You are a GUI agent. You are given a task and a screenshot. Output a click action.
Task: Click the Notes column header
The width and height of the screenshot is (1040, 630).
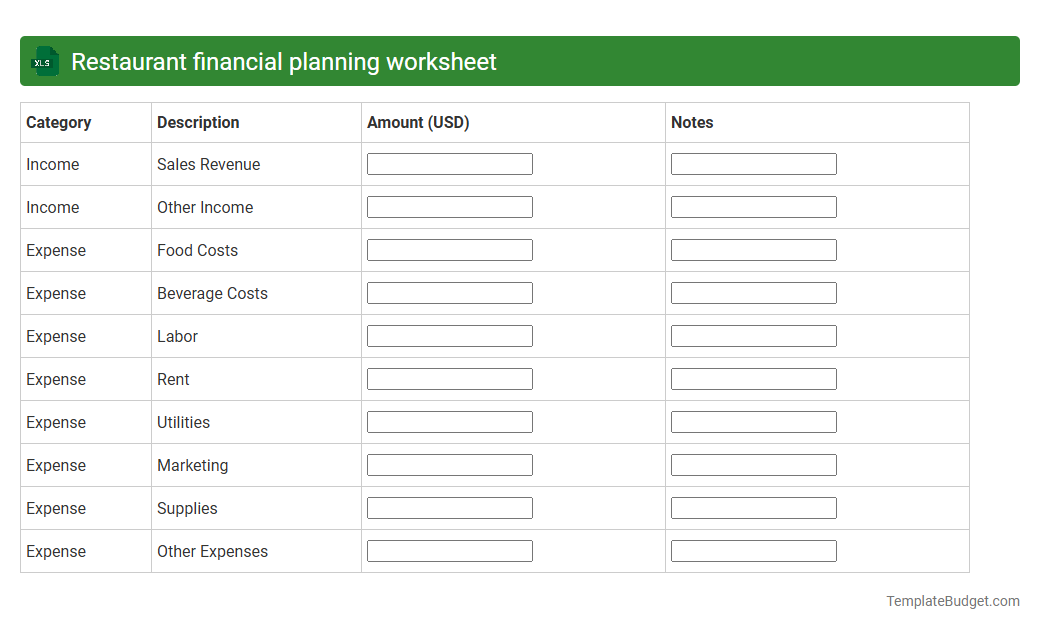pos(691,122)
